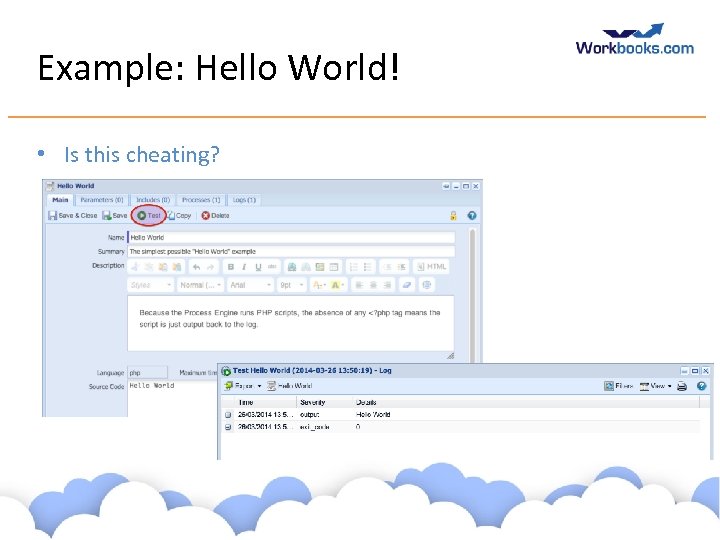Click the increase indent icon
This screenshot has width=720, height=540.
pyautogui.click(x=401, y=267)
